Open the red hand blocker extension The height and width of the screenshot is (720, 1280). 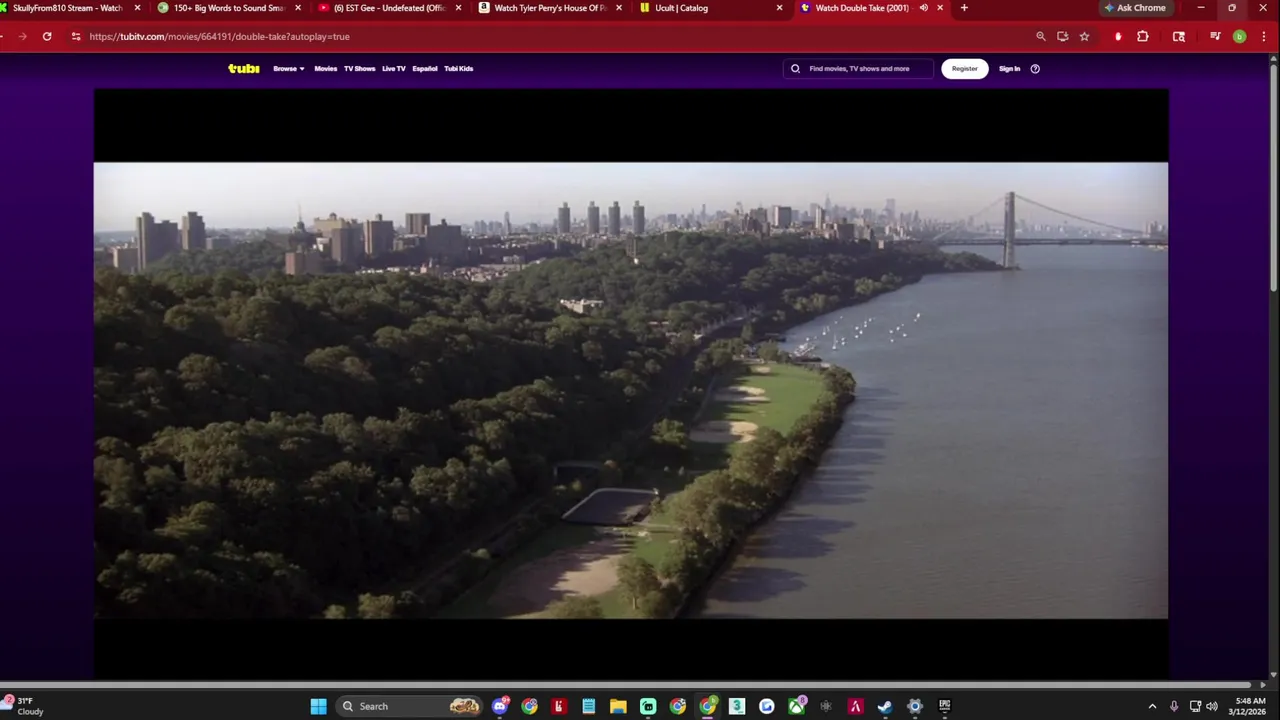(x=1118, y=36)
